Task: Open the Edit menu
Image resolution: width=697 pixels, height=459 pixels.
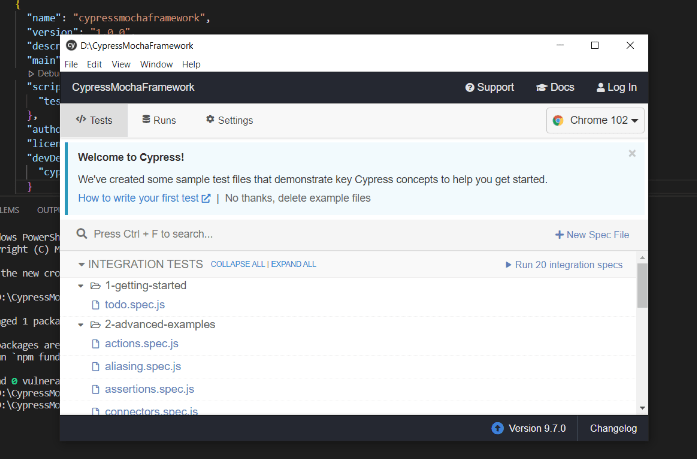Action: pyautogui.click(x=94, y=64)
